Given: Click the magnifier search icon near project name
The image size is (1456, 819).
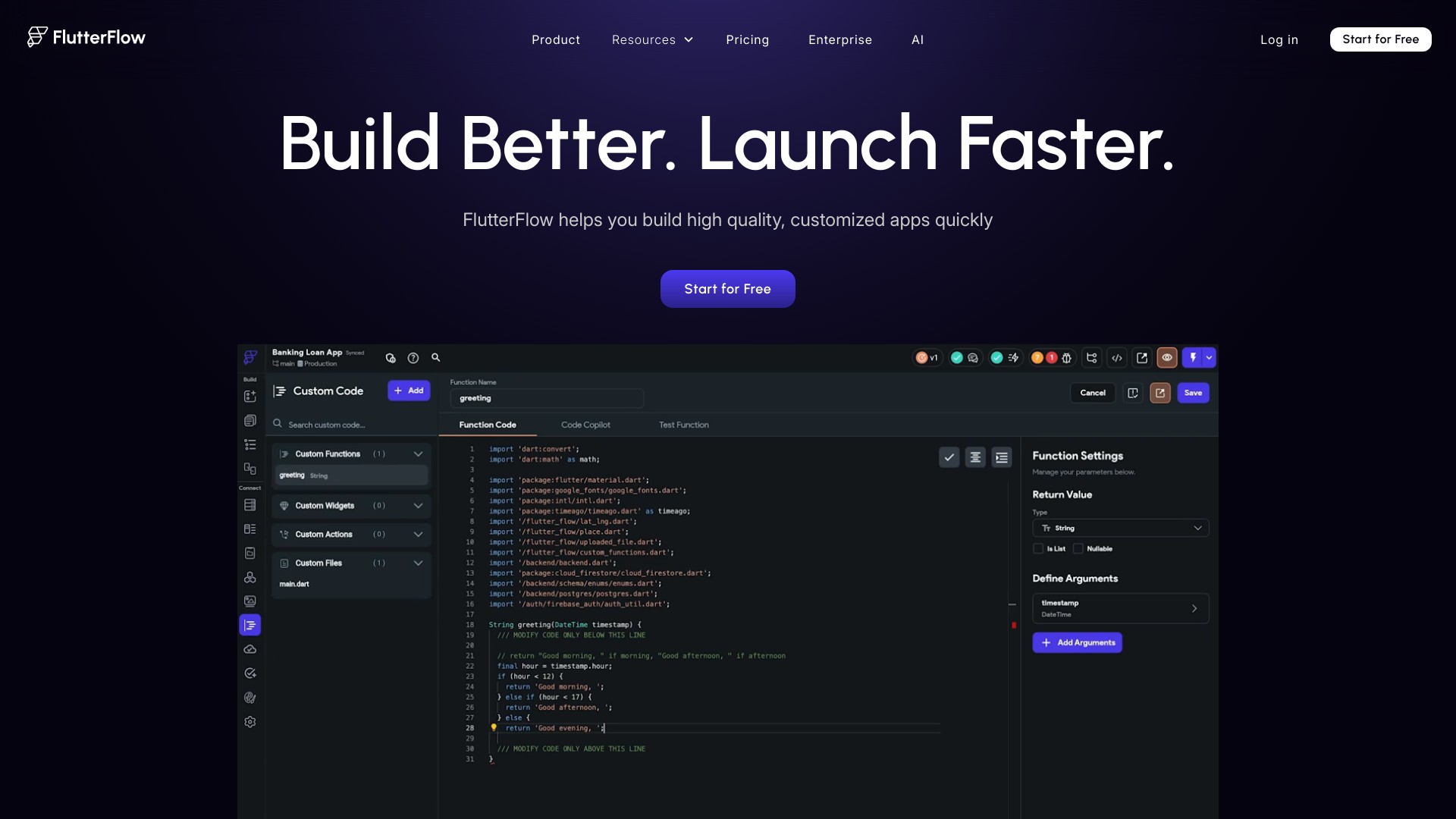Looking at the screenshot, I should pyautogui.click(x=436, y=357).
